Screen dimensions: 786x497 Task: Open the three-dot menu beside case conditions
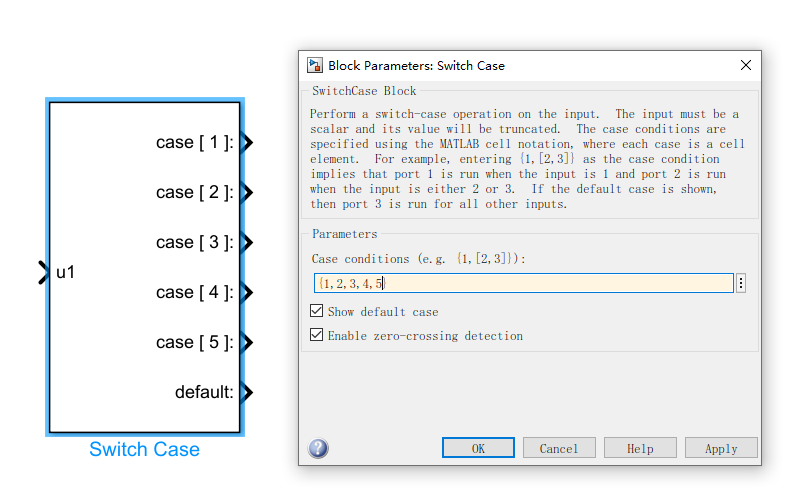point(741,283)
